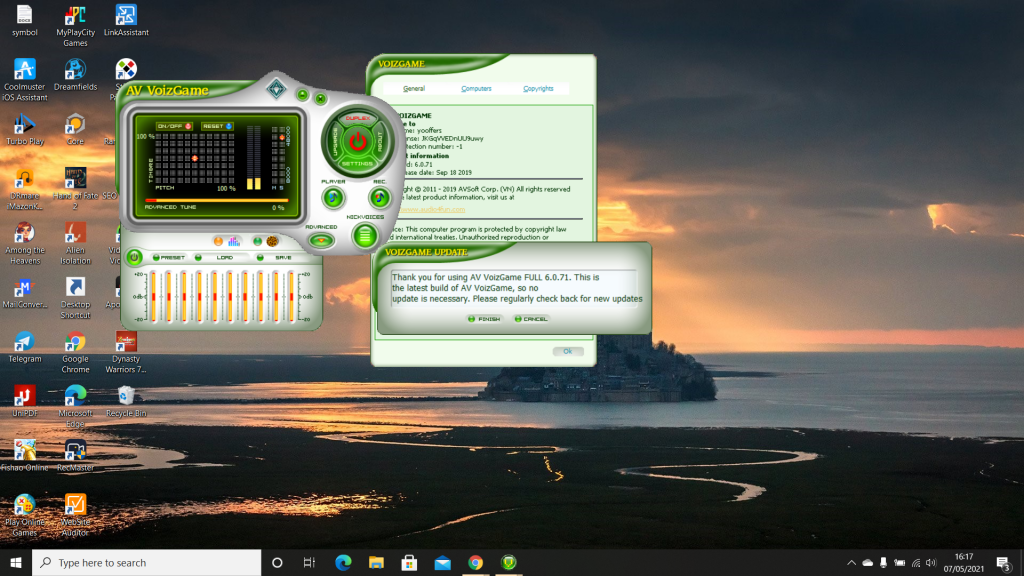Switch to the General tab in VoizGame window
1024x576 pixels.
pos(413,88)
